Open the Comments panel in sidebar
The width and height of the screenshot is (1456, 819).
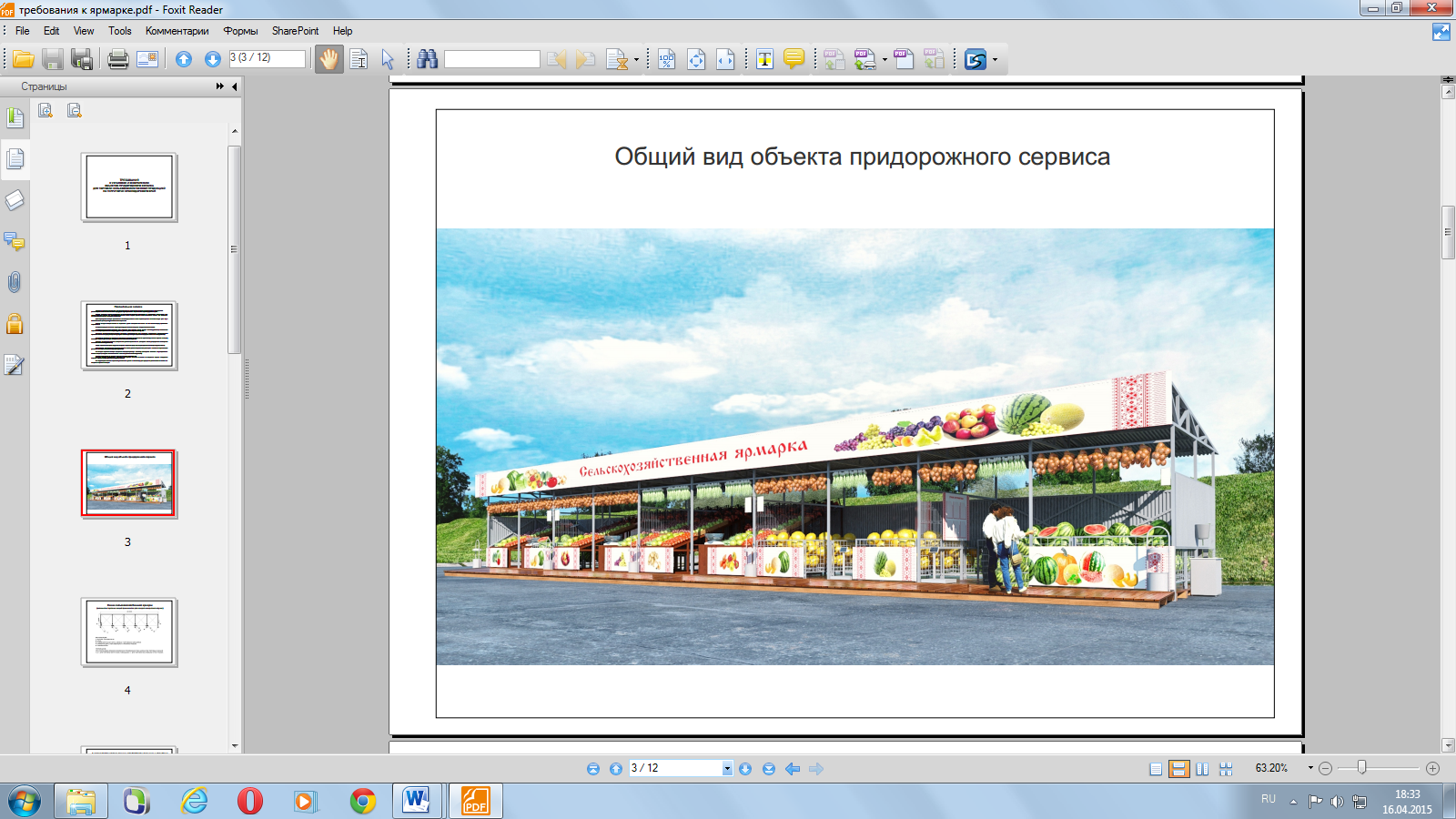[15, 241]
